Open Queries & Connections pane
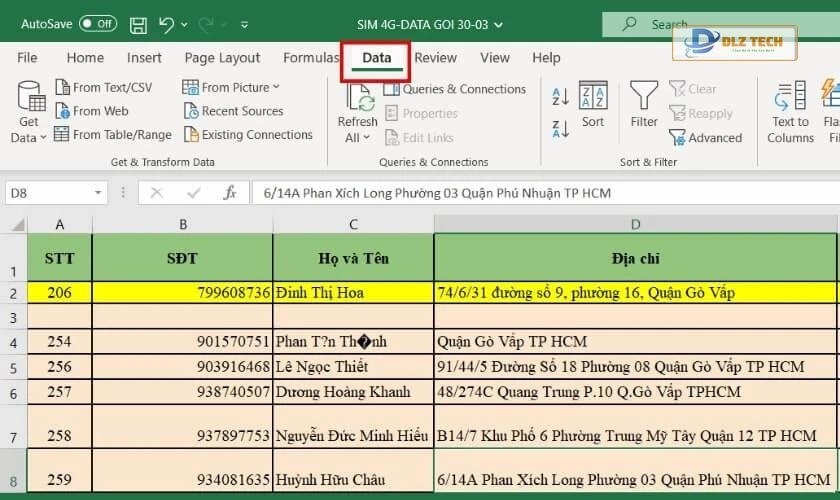The image size is (840, 500). (x=455, y=89)
